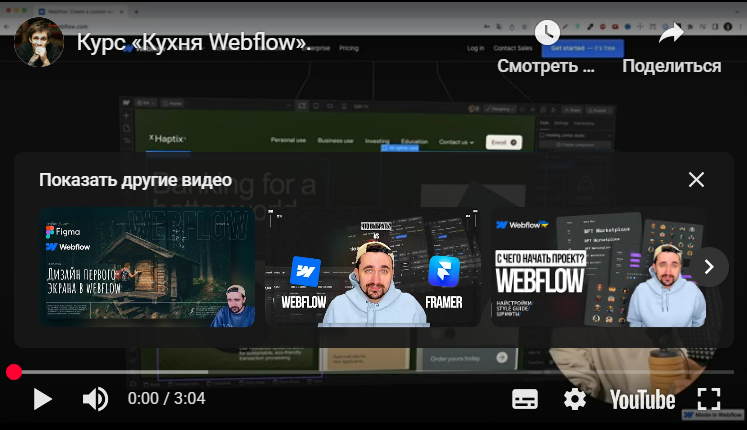Image resolution: width=747 pixels, height=430 pixels.
Task: Click the 'Показать другие видео' heading
Action: pos(135,180)
